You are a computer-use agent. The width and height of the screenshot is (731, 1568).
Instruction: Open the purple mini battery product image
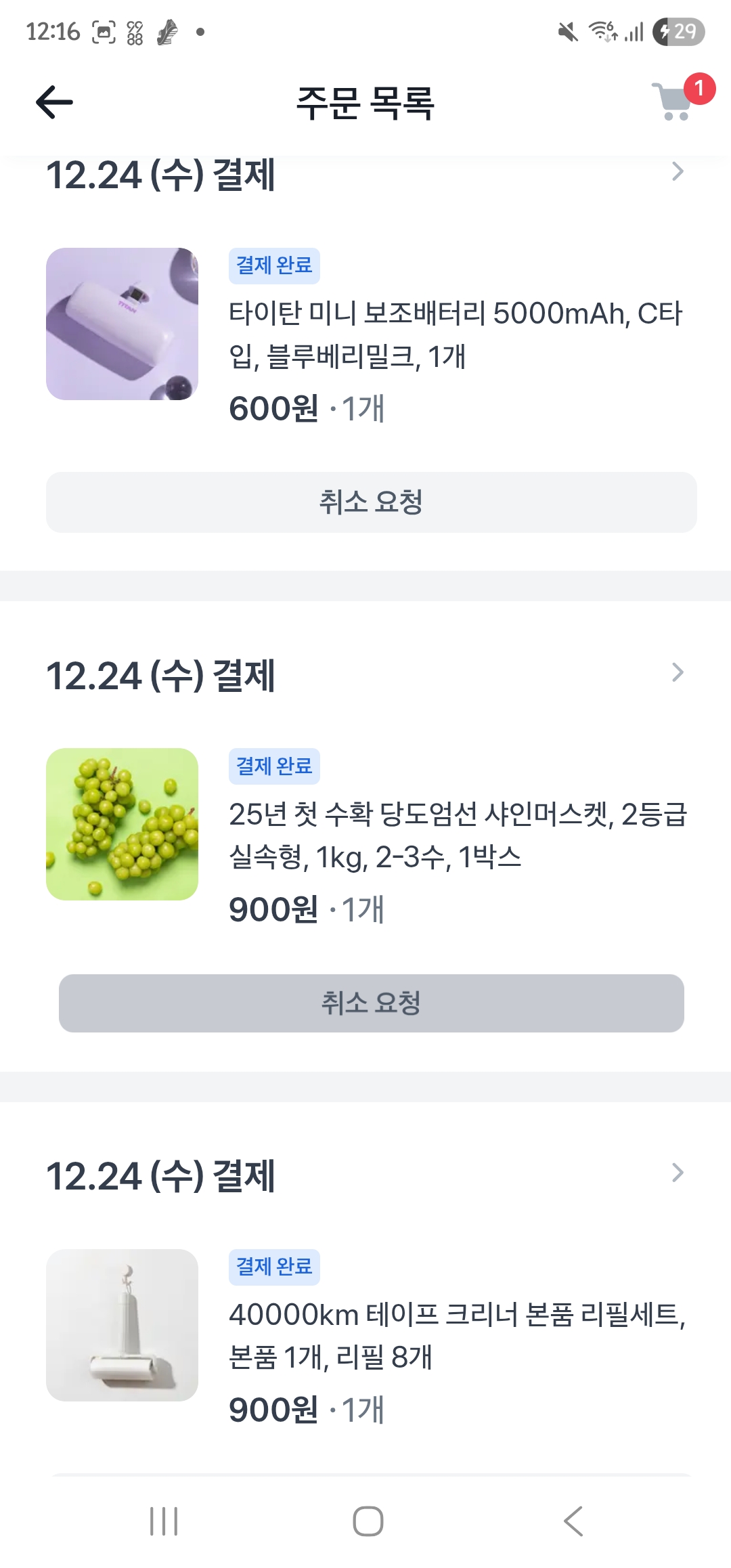click(122, 324)
